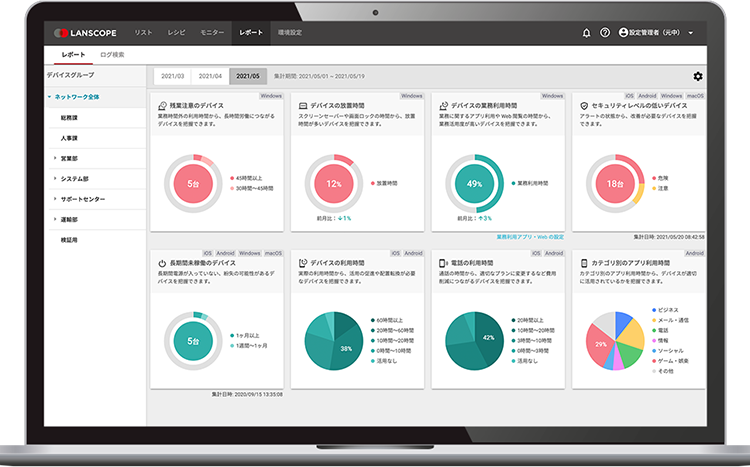750x467 pixels.
Task: Click the 29% category pie chart
Action: point(615,341)
